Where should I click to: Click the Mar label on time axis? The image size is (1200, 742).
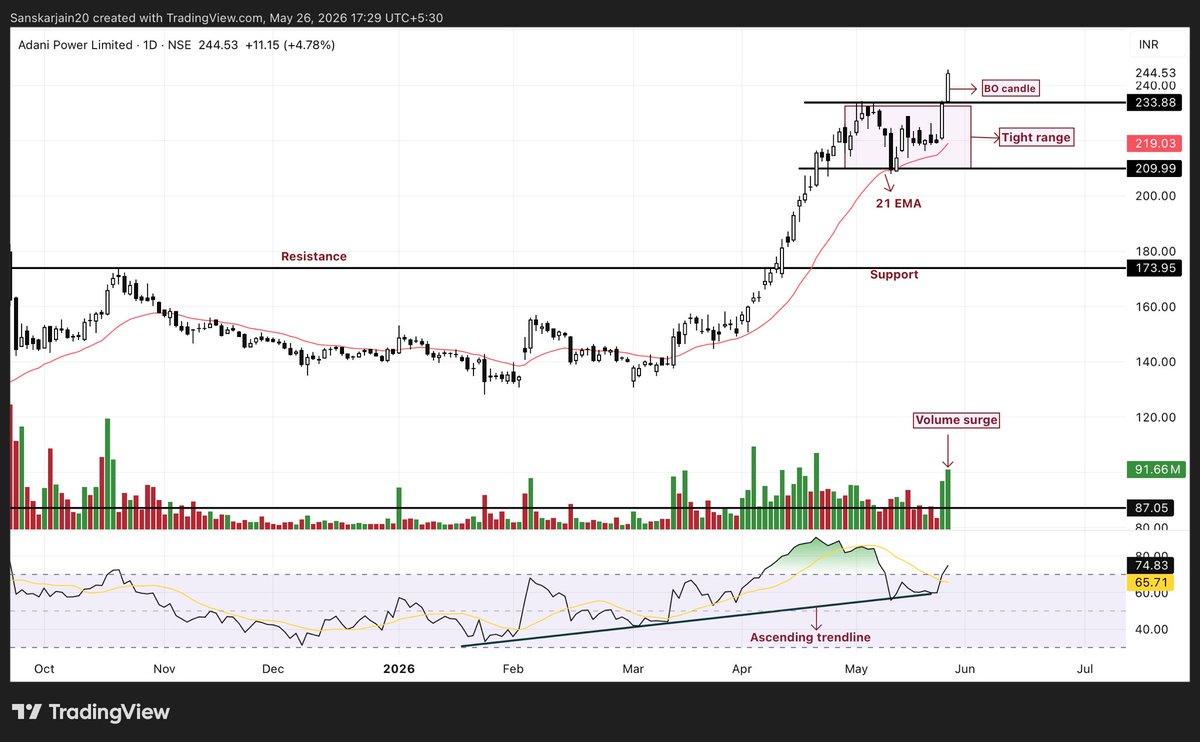click(x=632, y=667)
